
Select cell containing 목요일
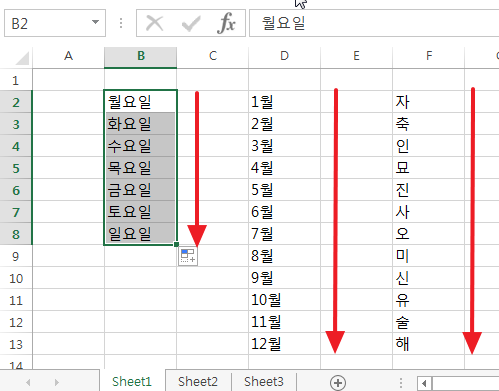click(141, 168)
